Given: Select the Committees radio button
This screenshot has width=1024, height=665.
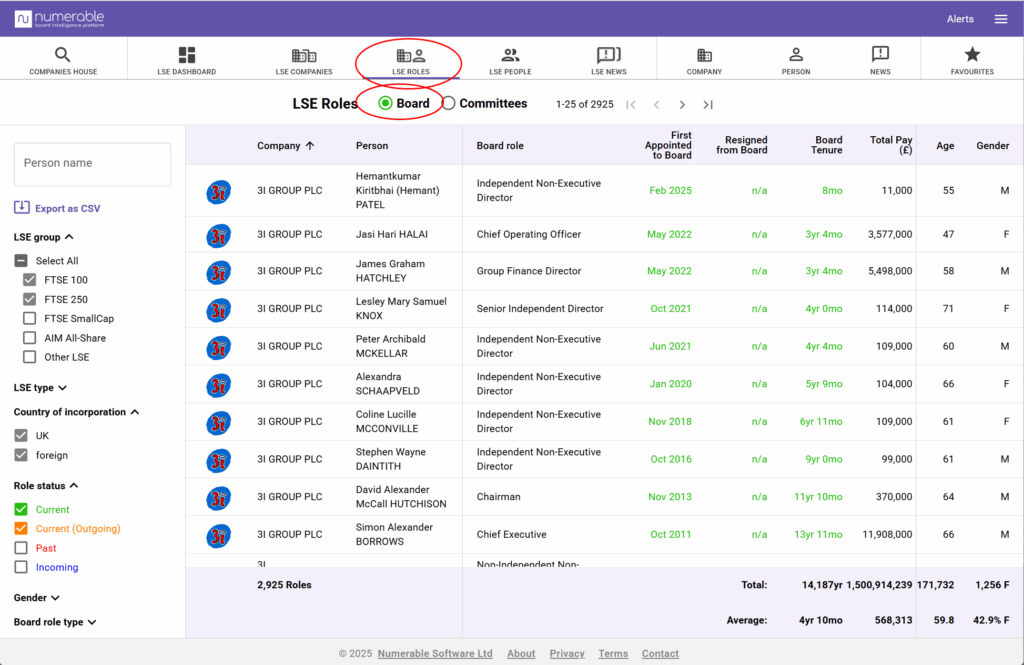Looking at the screenshot, I should pos(449,103).
